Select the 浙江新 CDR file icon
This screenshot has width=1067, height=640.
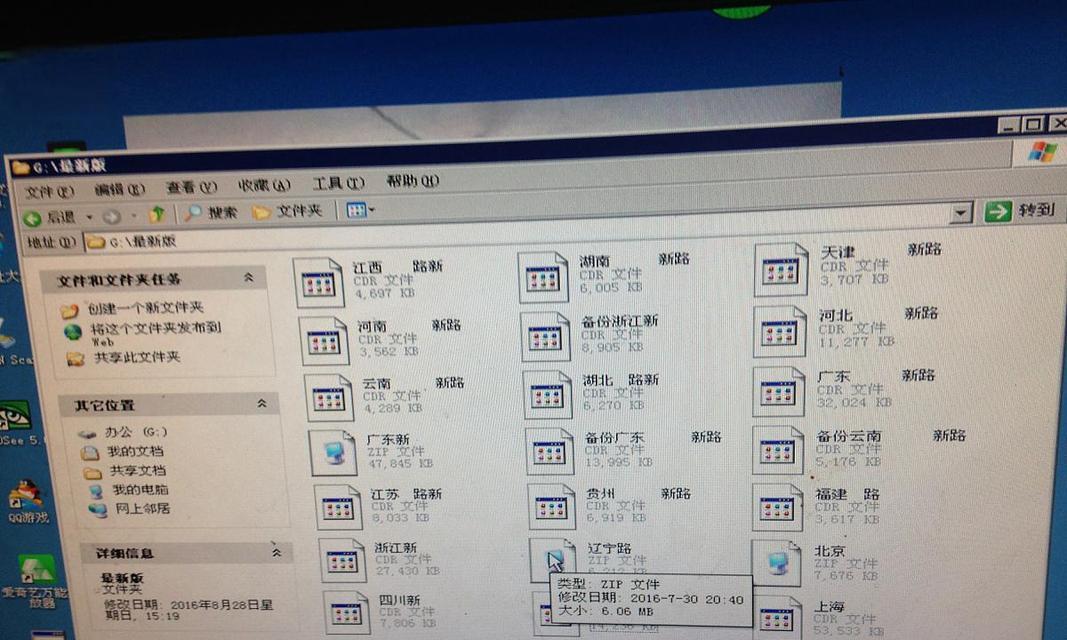[342, 560]
